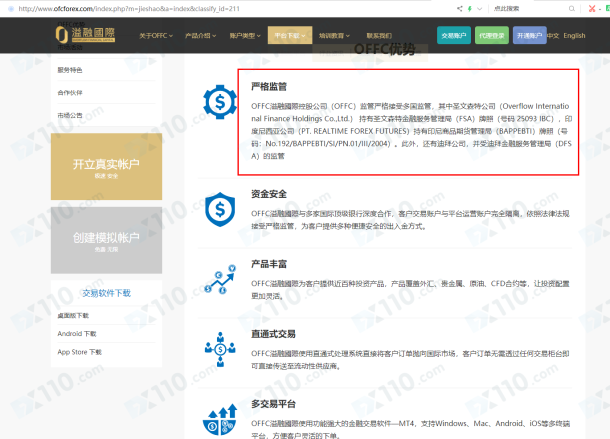Click the blue 开通账户 button
The width and height of the screenshot is (610, 439).
coord(529,35)
